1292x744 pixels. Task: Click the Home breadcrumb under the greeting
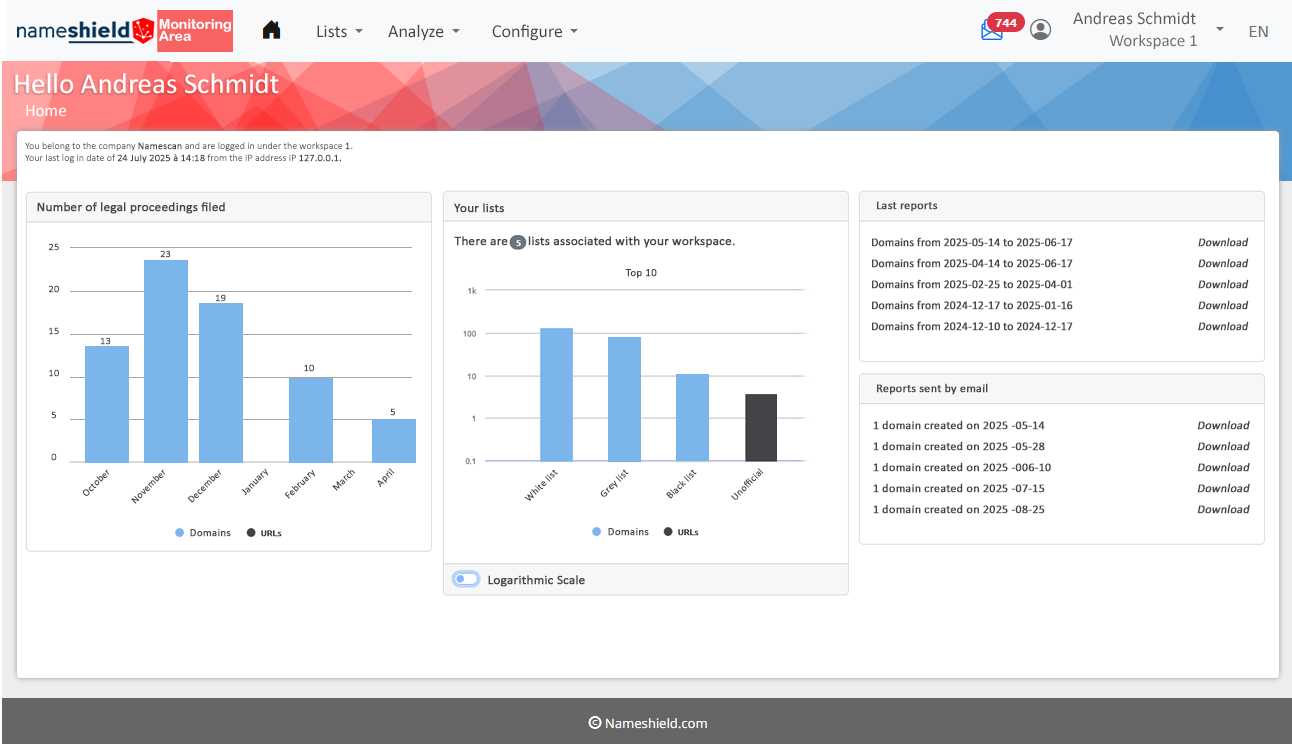tap(46, 111)
